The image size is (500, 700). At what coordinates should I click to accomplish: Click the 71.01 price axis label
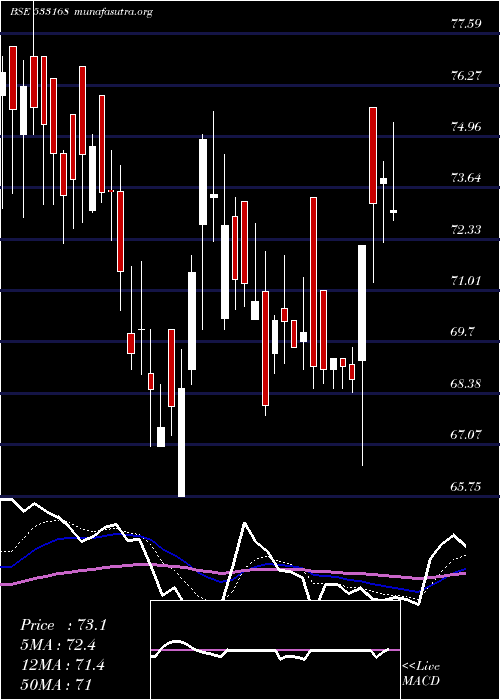[467, 281]
